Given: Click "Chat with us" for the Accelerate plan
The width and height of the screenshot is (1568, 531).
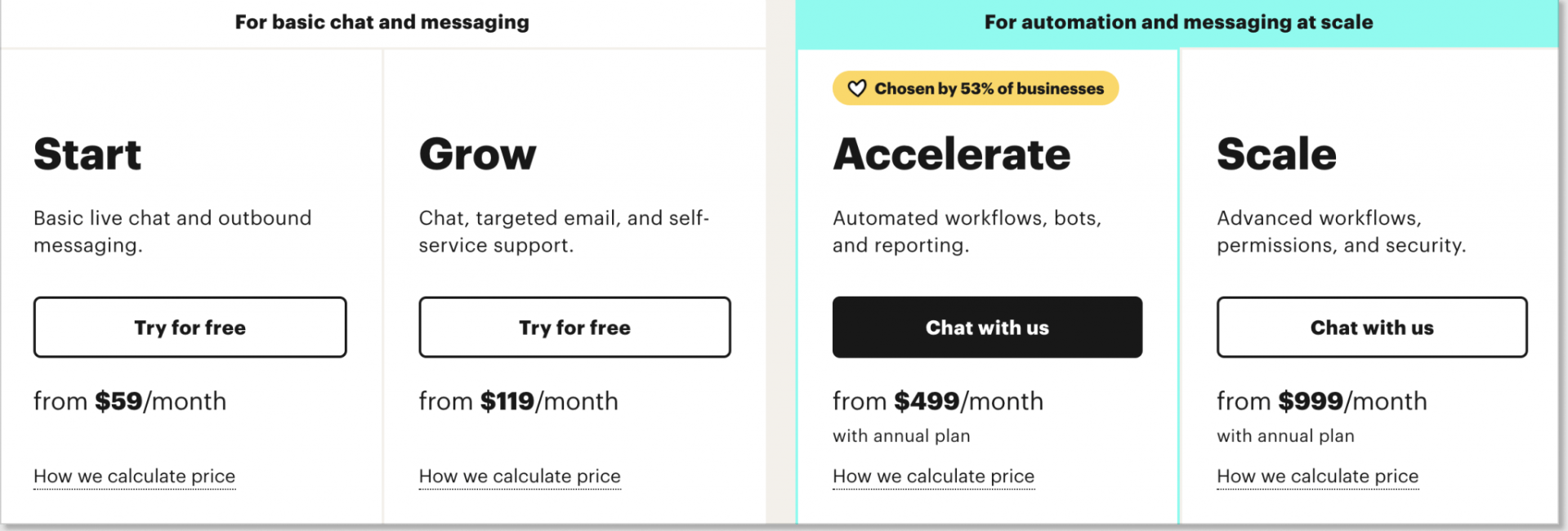Looking at the screenshot, I should pos(987,327).
